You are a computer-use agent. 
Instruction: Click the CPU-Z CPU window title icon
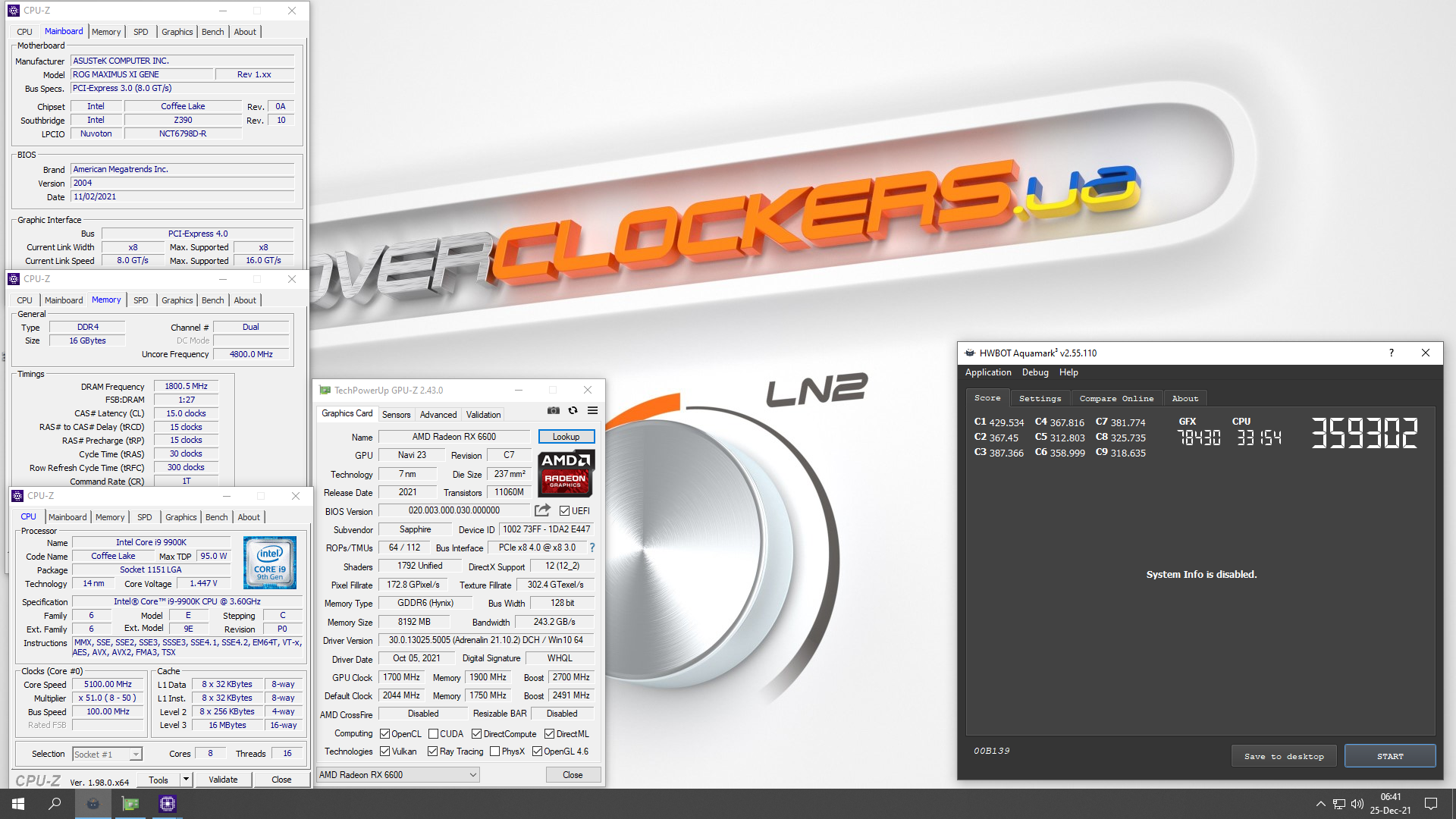pyautogui.click(x=17, y=496)
